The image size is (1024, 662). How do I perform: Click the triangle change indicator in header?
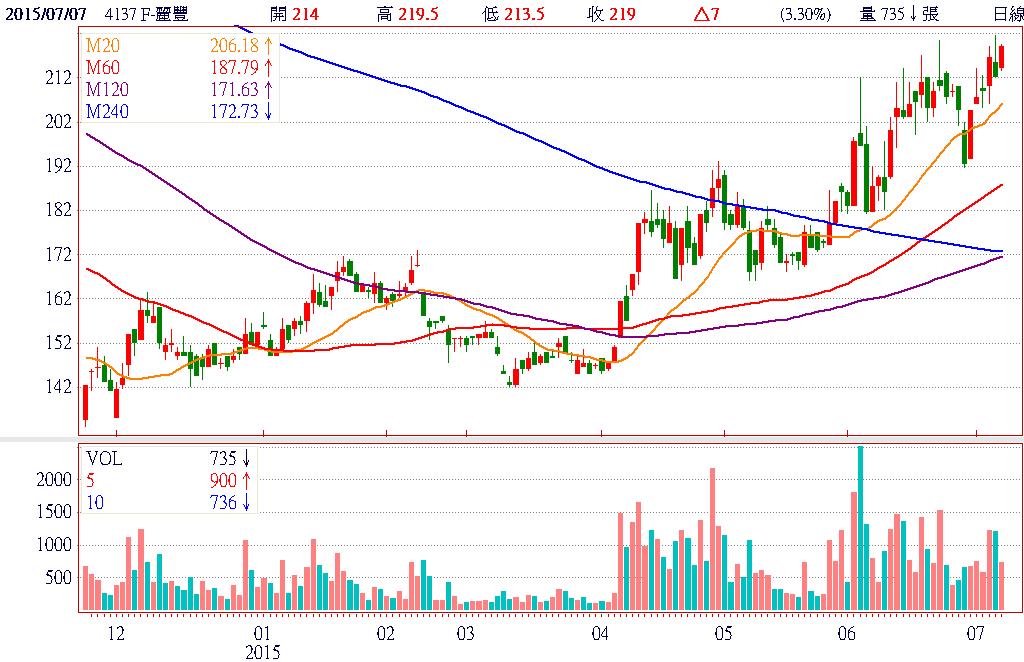[x=702, y=14]
